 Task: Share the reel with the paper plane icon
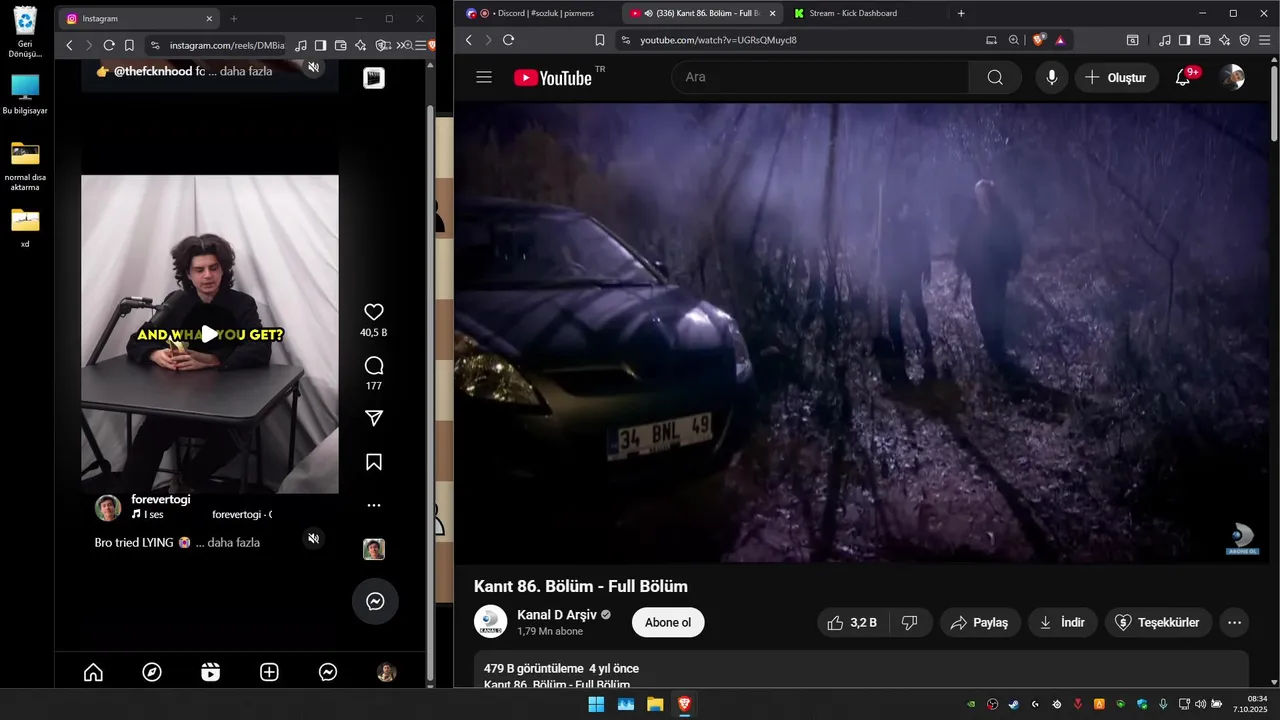point(374,418)
